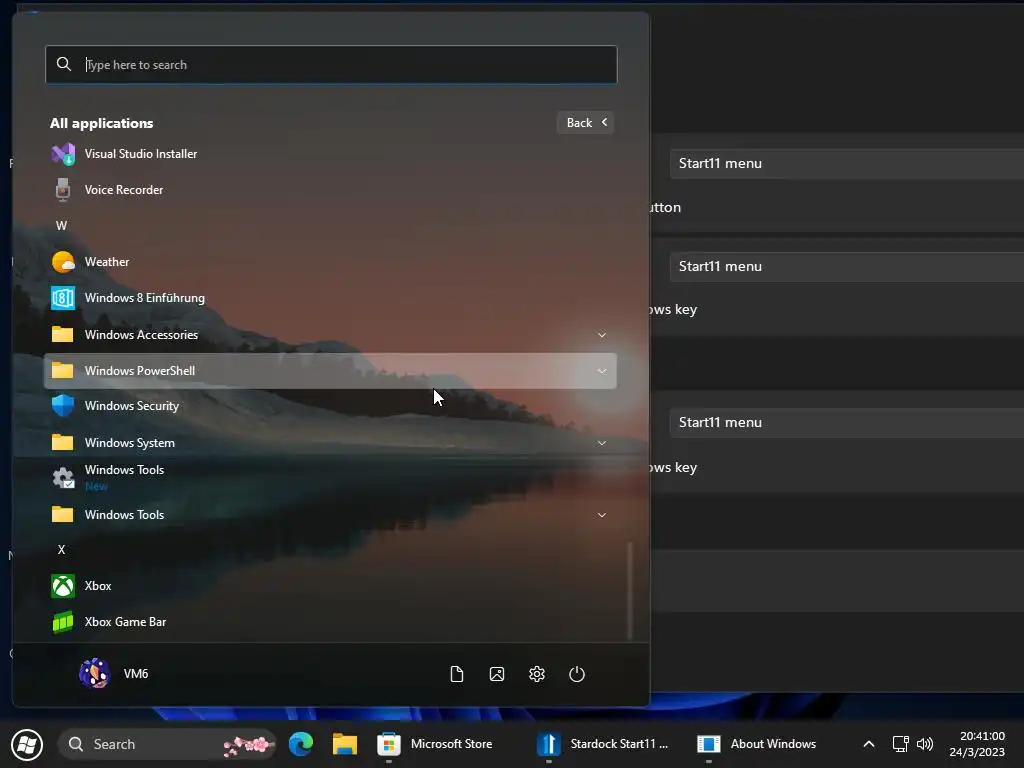This screenshot has height=768, width=1024.
Task: Open Xbox Game Bar icon
Action: pyautogui.click(x=63, y=622)
